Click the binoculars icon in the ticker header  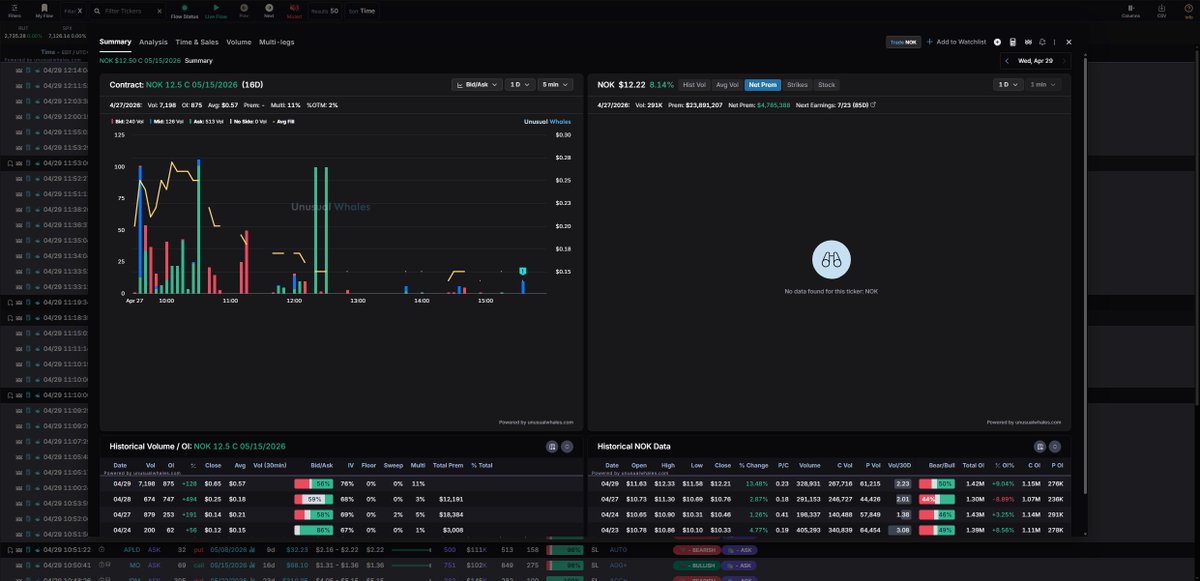point(1028,42)
